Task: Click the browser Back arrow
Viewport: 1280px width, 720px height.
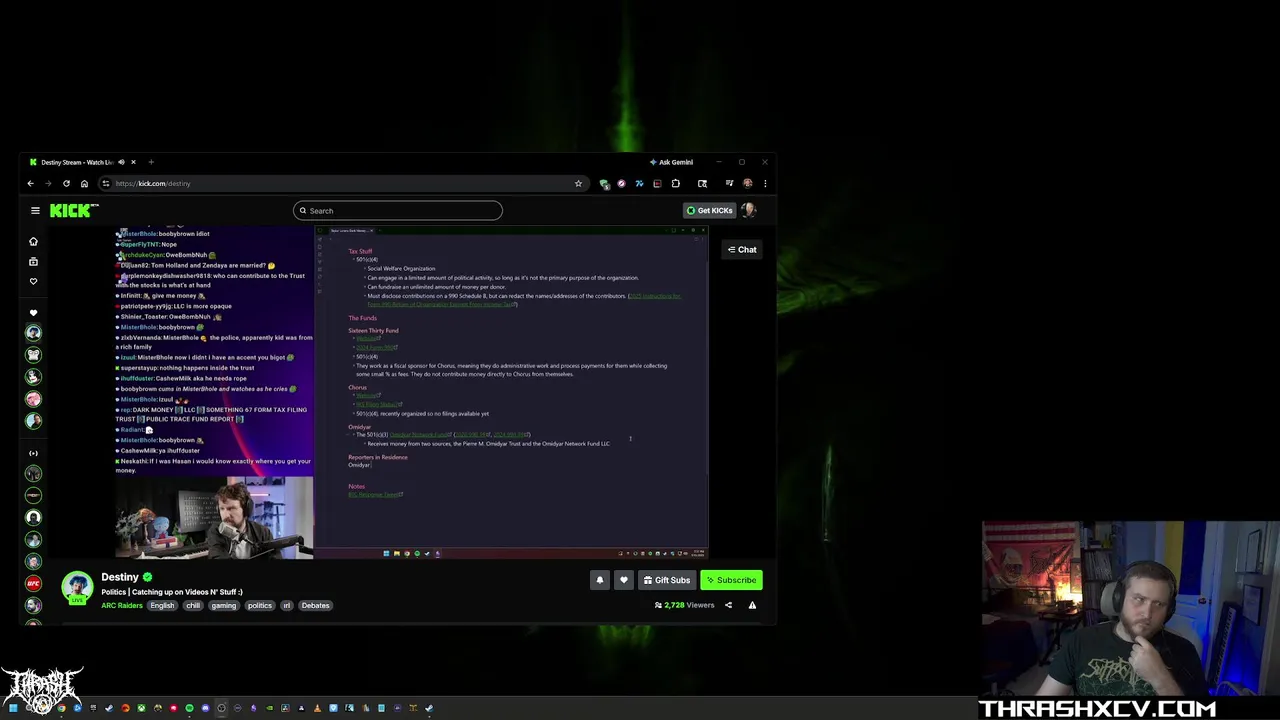Action: pos(30,183)
